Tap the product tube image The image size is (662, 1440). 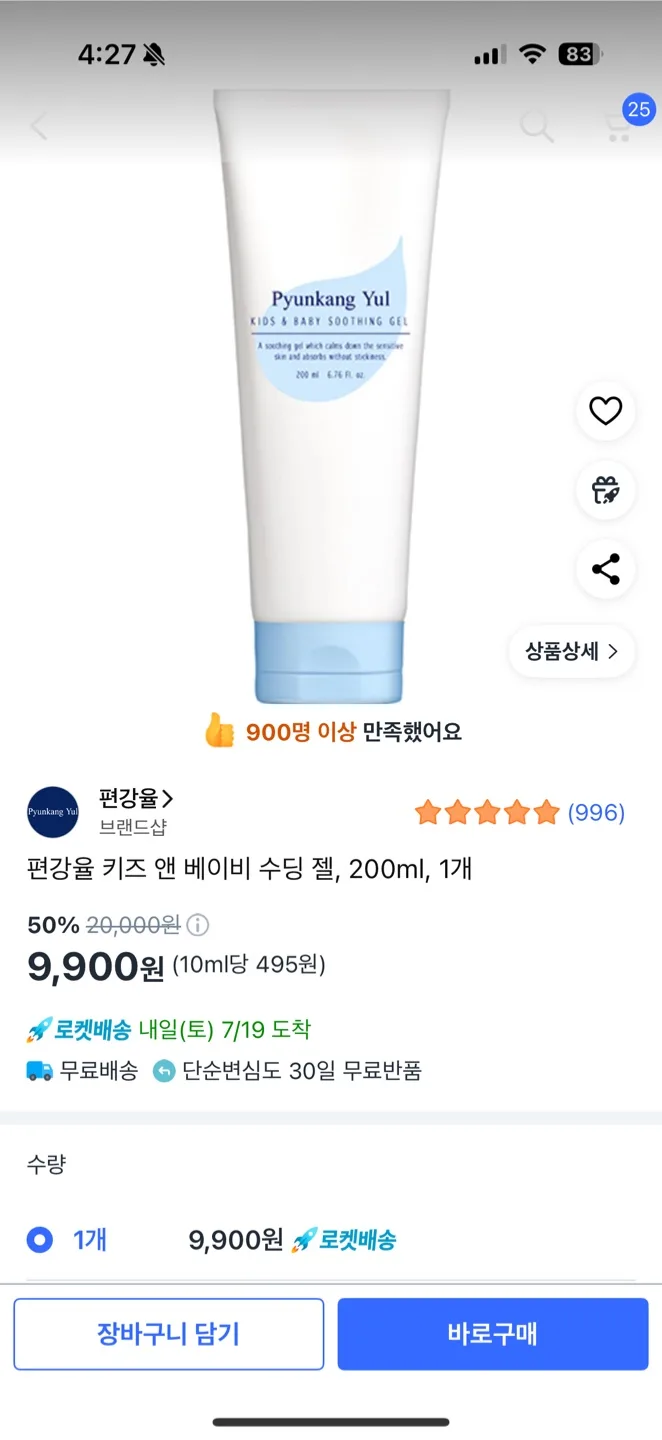click(x=330, y=400)
